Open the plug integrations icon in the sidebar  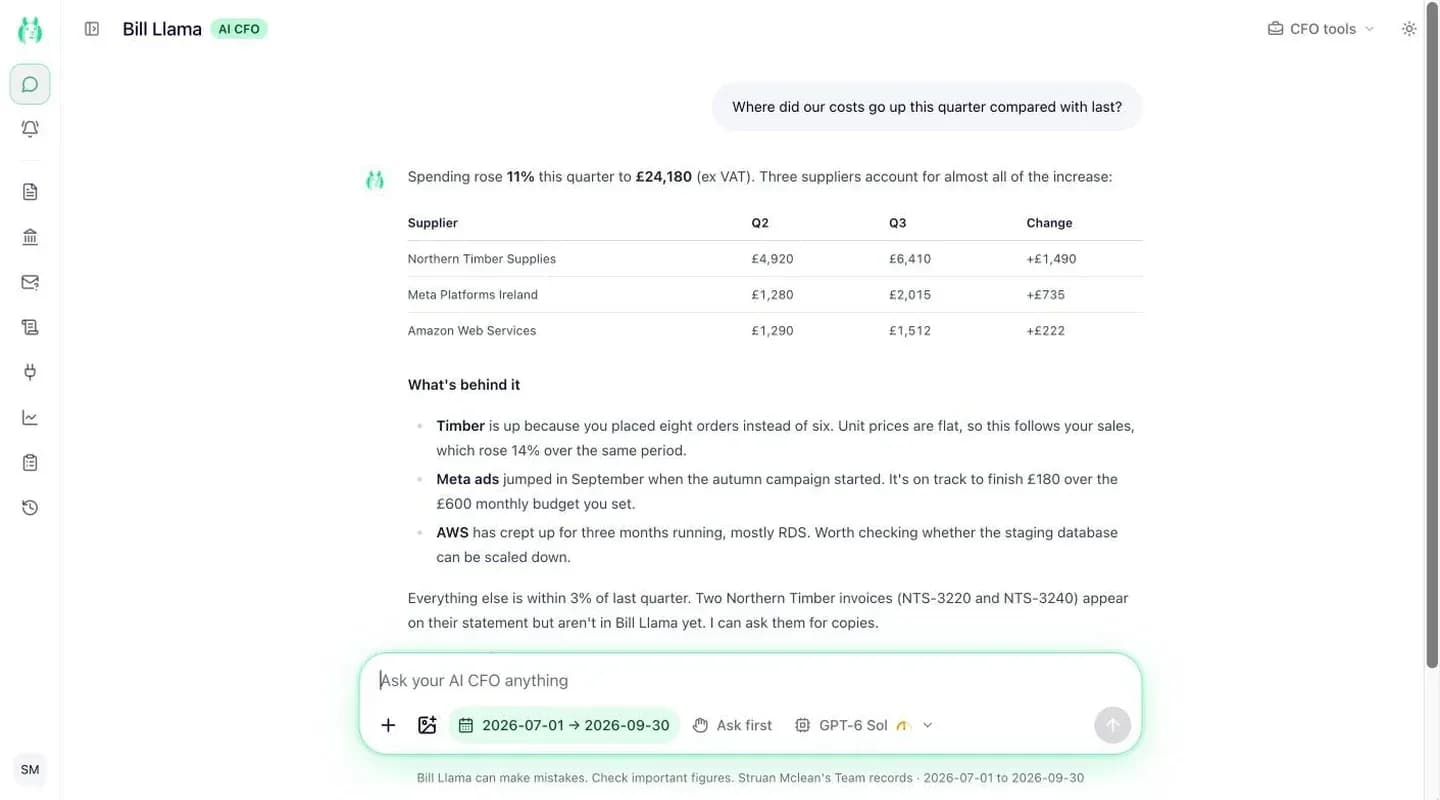click(30, 372)
